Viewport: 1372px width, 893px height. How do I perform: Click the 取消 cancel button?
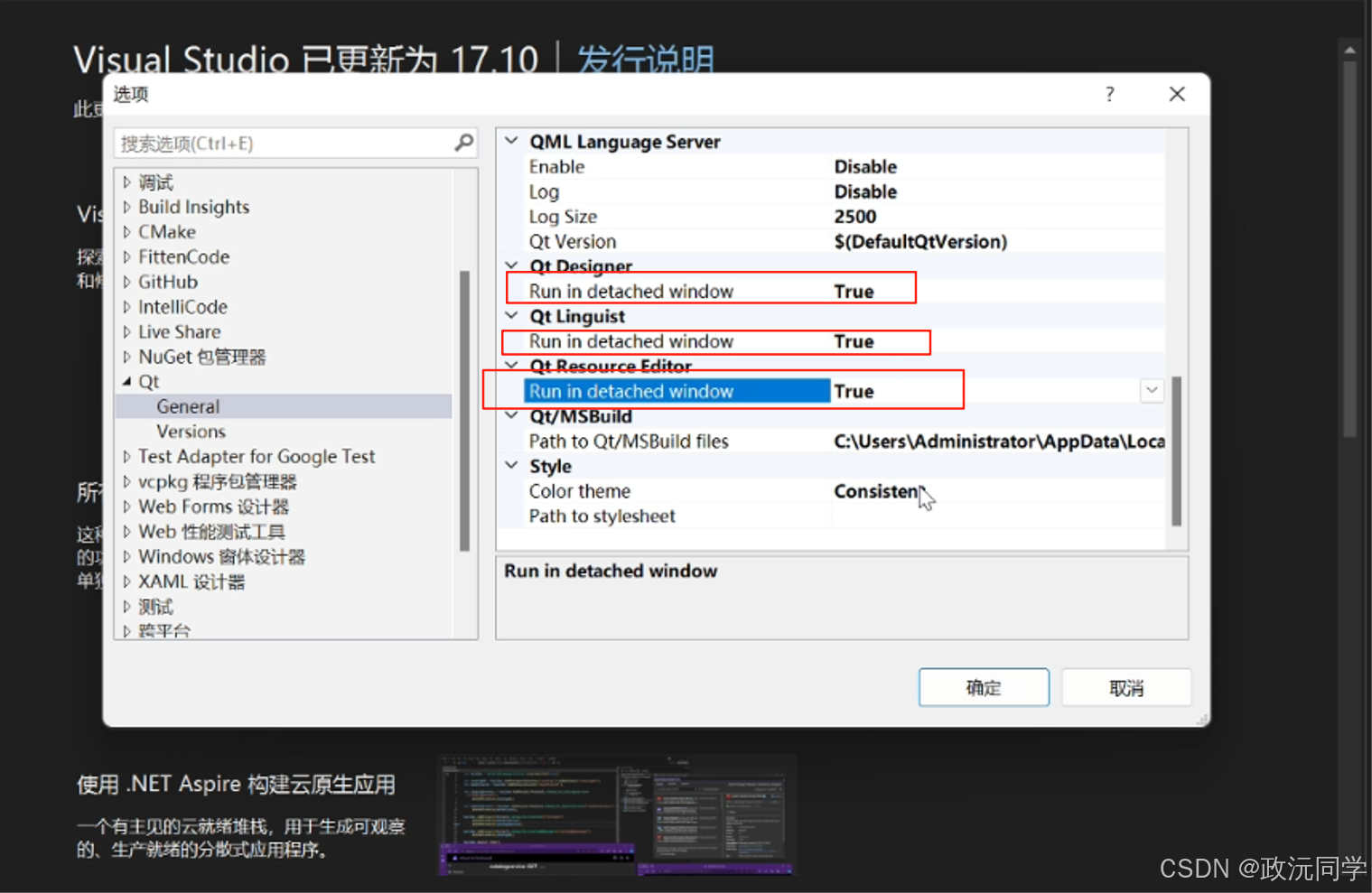click(1126, 688)
